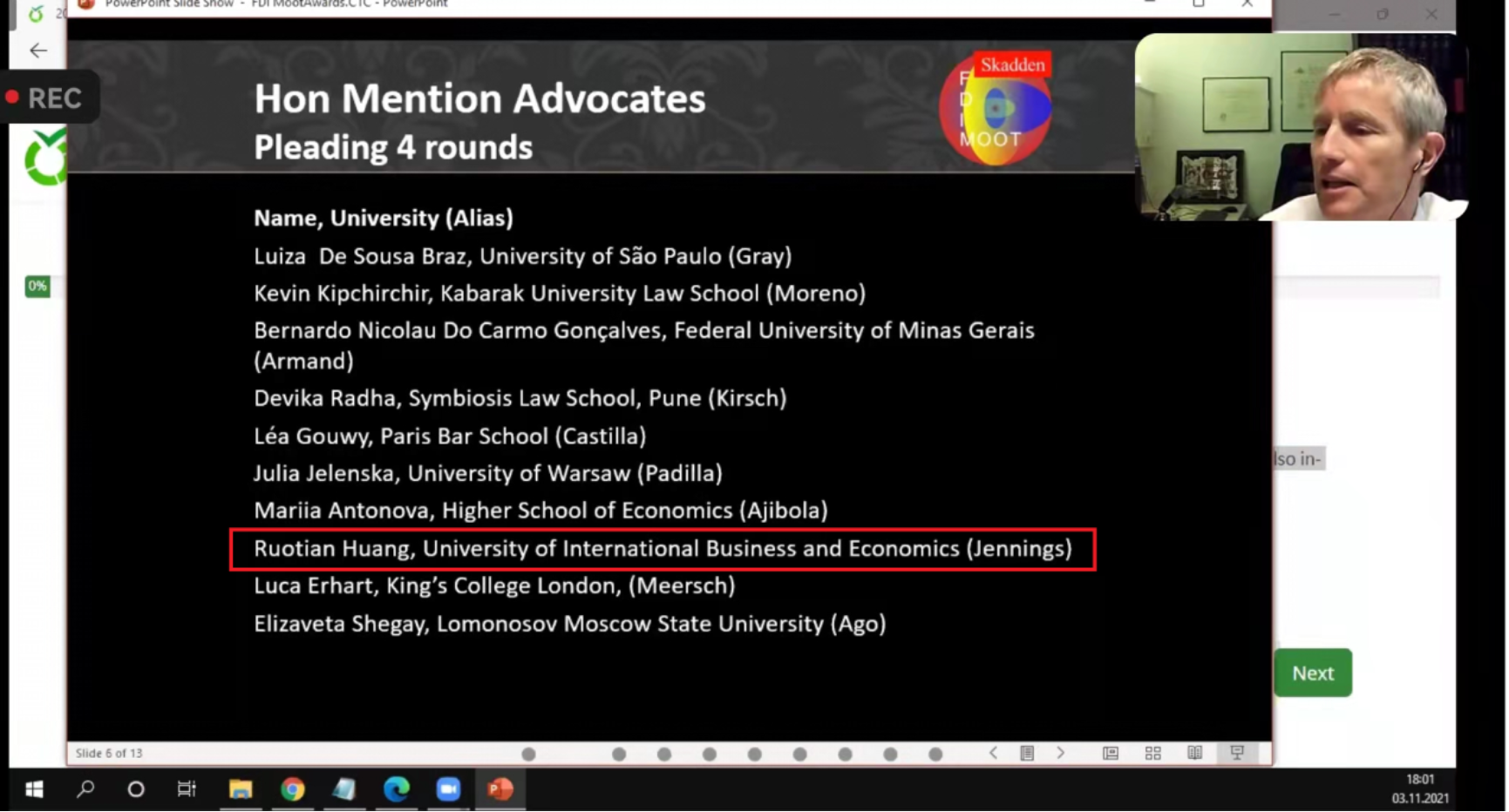Click the 'Name, University (Alias)' heading

tap(384, 218)
